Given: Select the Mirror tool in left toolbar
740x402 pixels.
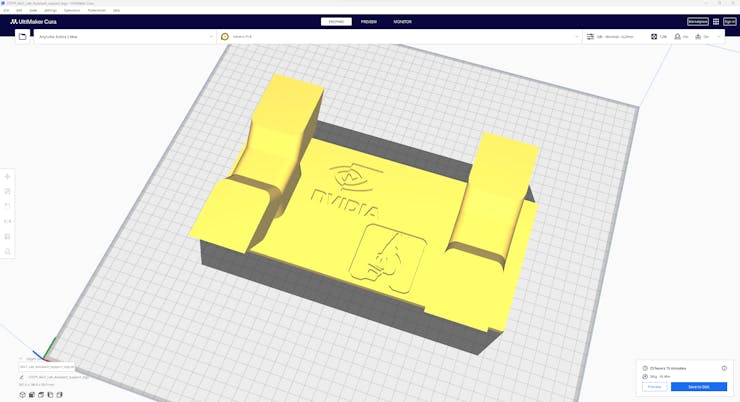Looking at the screenshot, I should pyautogui.click(x=8, y=221).
